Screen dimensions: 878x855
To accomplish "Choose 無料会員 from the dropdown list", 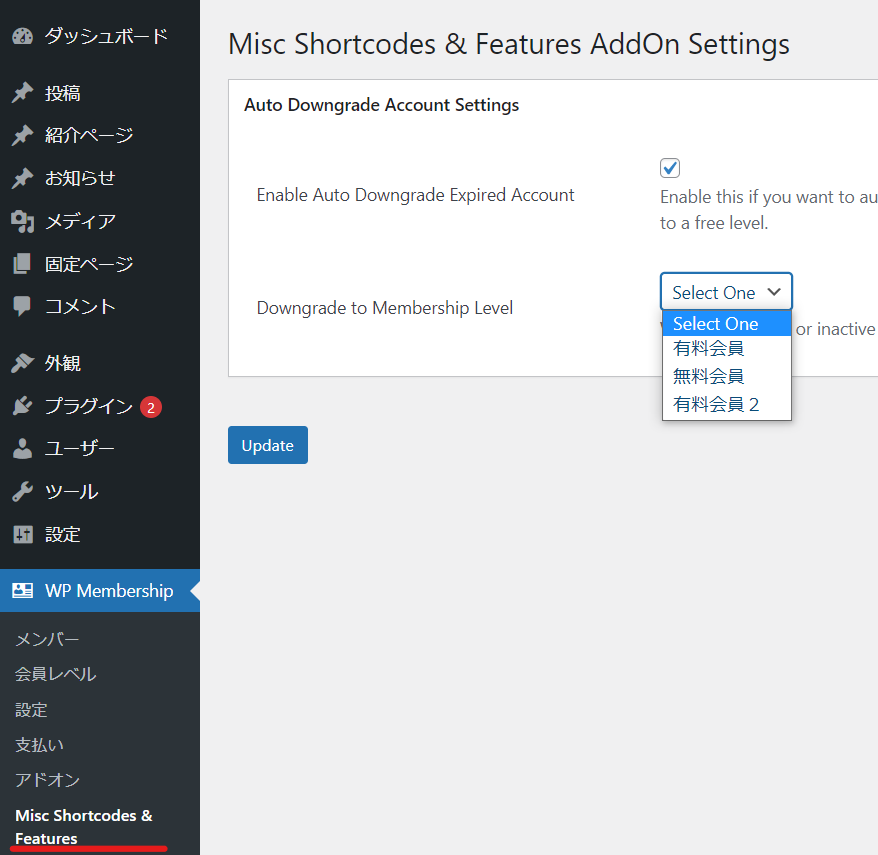I will tap(708, 376).
